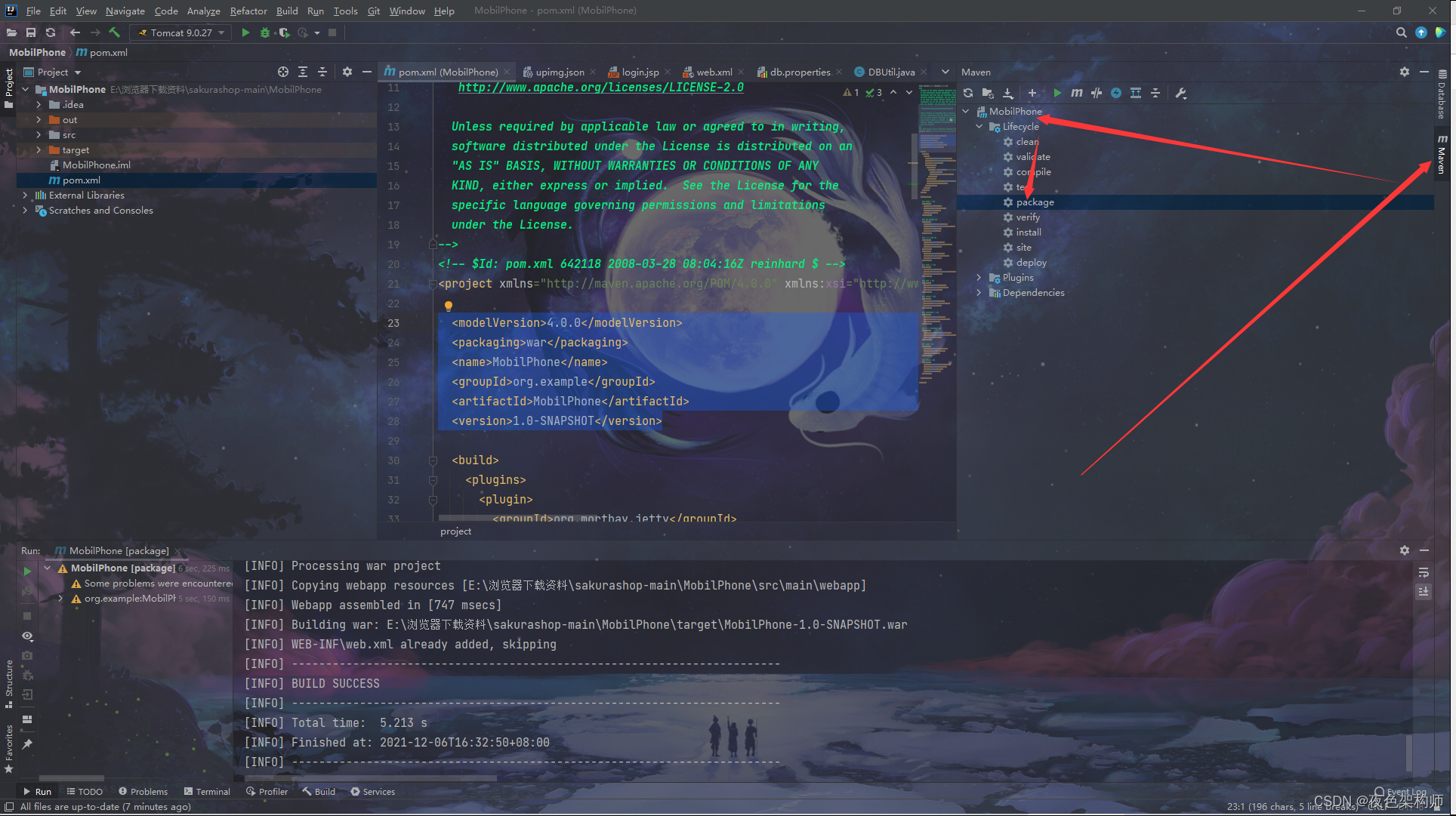Expand the src folder in Project tree
The image size is (1456, 816).
(39, 135)
